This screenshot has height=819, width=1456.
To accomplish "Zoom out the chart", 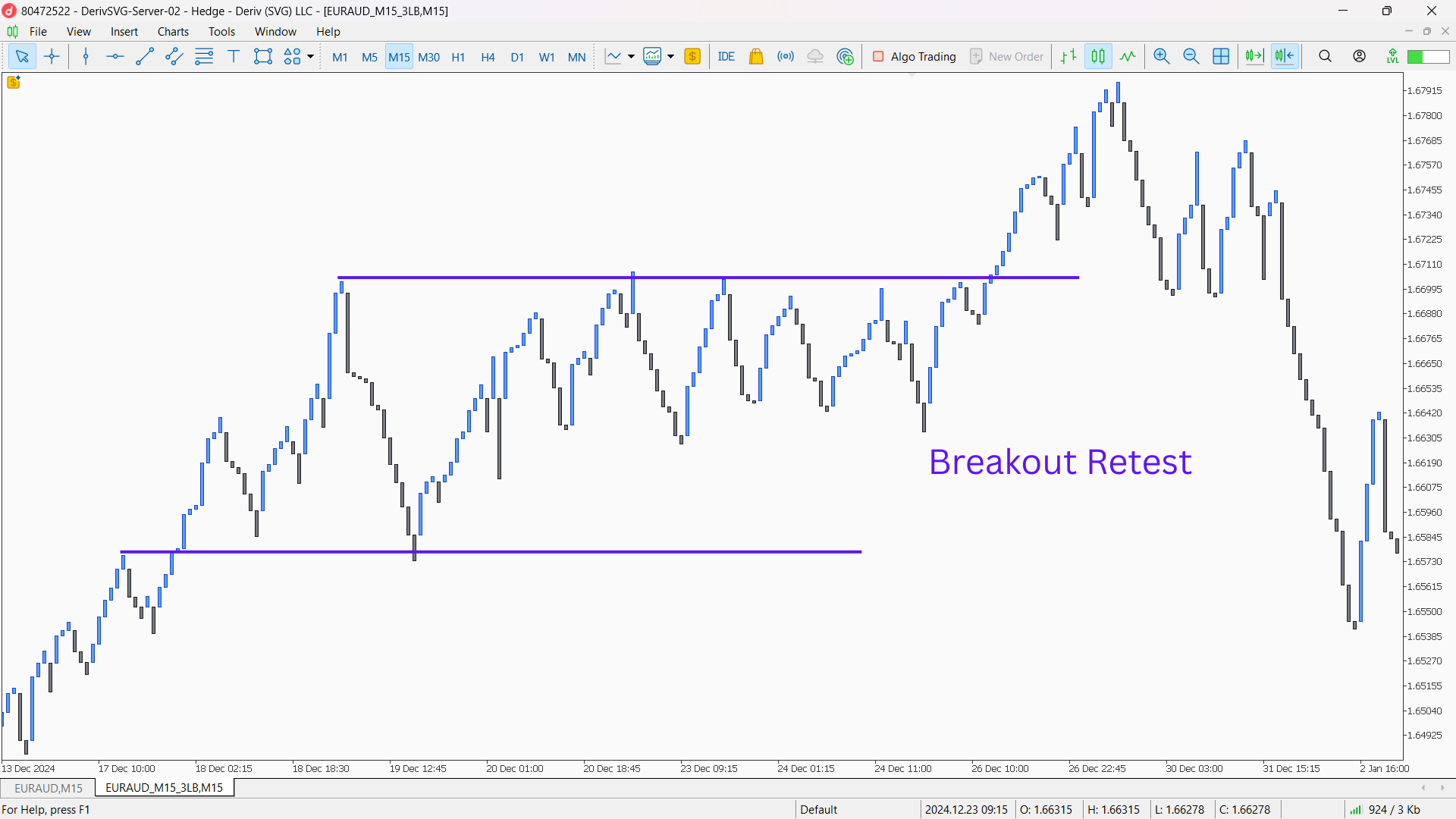I will pos(1191,56).
